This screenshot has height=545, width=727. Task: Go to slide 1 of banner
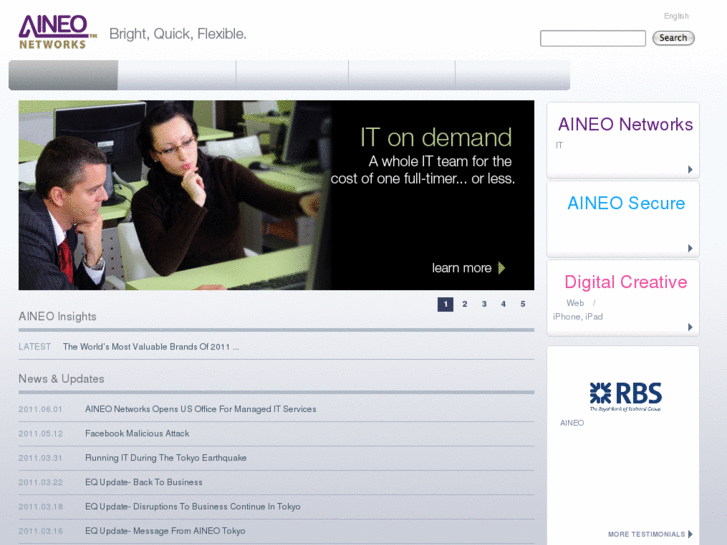[445, 304]
